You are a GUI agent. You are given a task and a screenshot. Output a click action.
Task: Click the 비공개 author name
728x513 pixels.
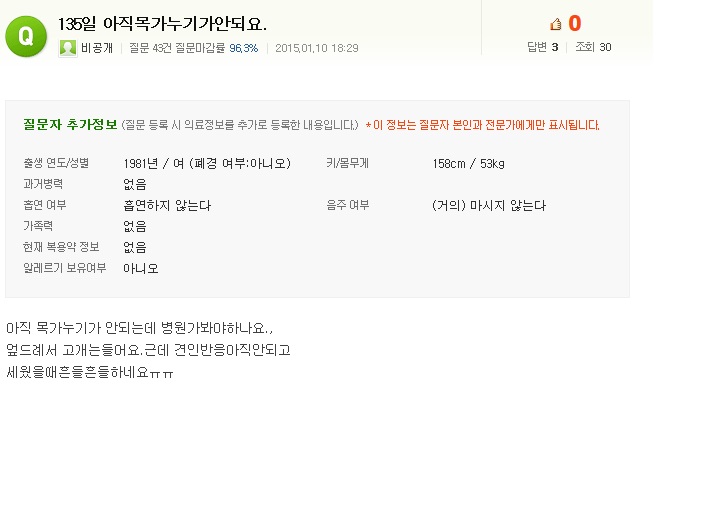coord(97,48)
